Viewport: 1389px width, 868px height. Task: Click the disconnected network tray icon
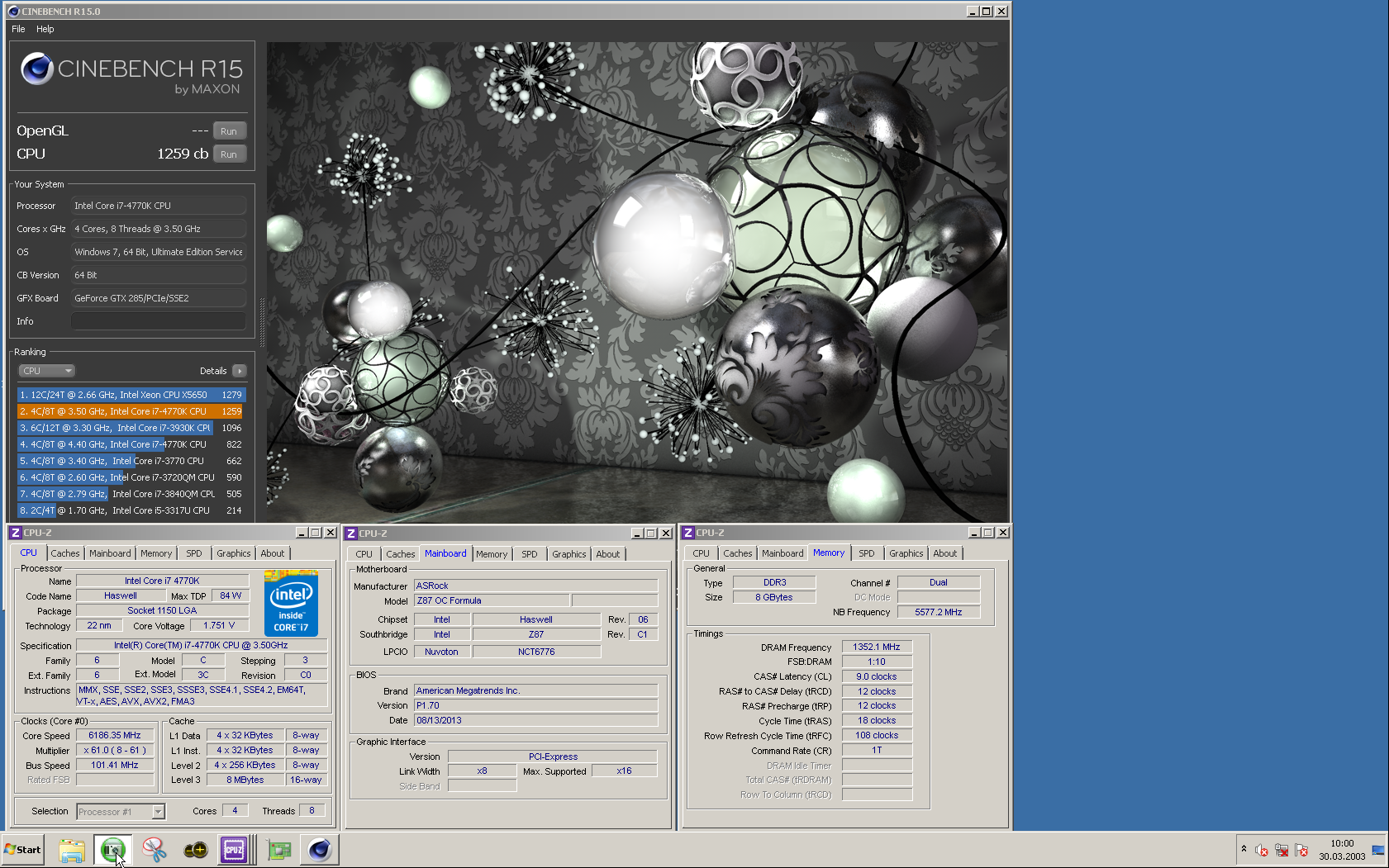[x=1282, y=851]
